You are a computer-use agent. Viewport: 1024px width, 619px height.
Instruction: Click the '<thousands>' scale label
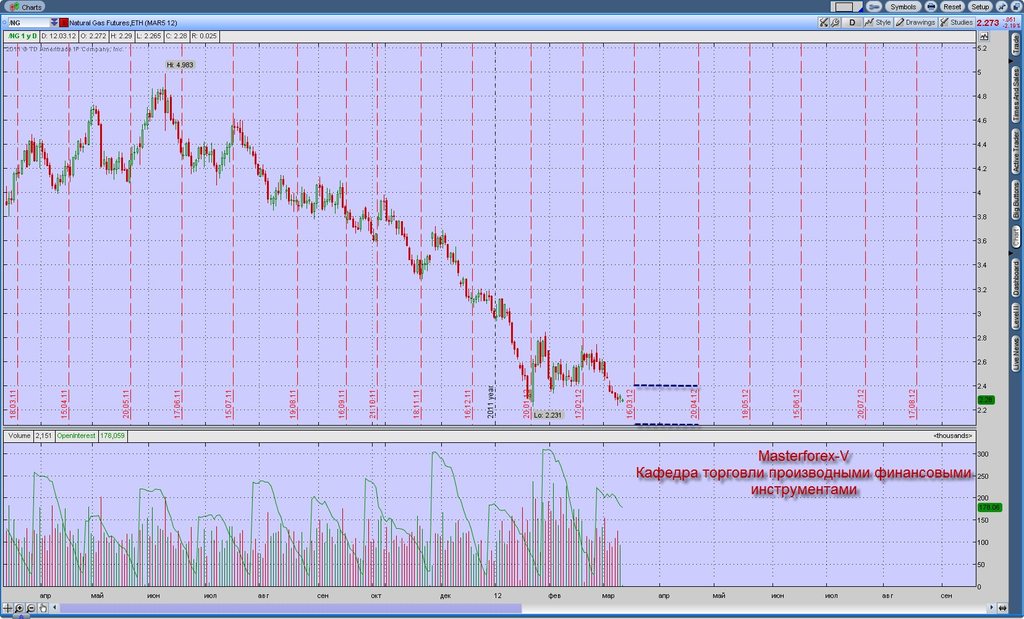tap(953, 436)
